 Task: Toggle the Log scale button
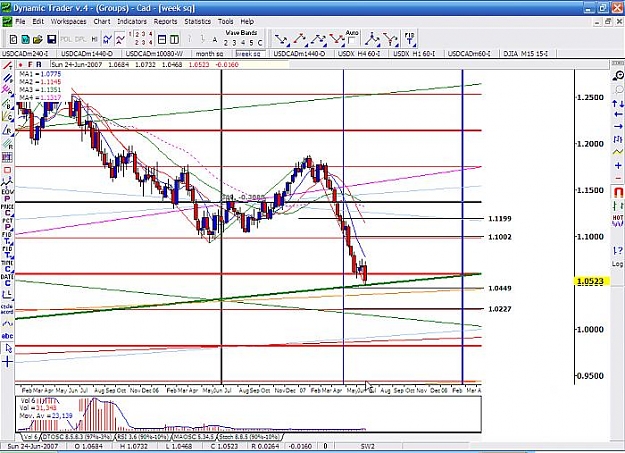617,264
